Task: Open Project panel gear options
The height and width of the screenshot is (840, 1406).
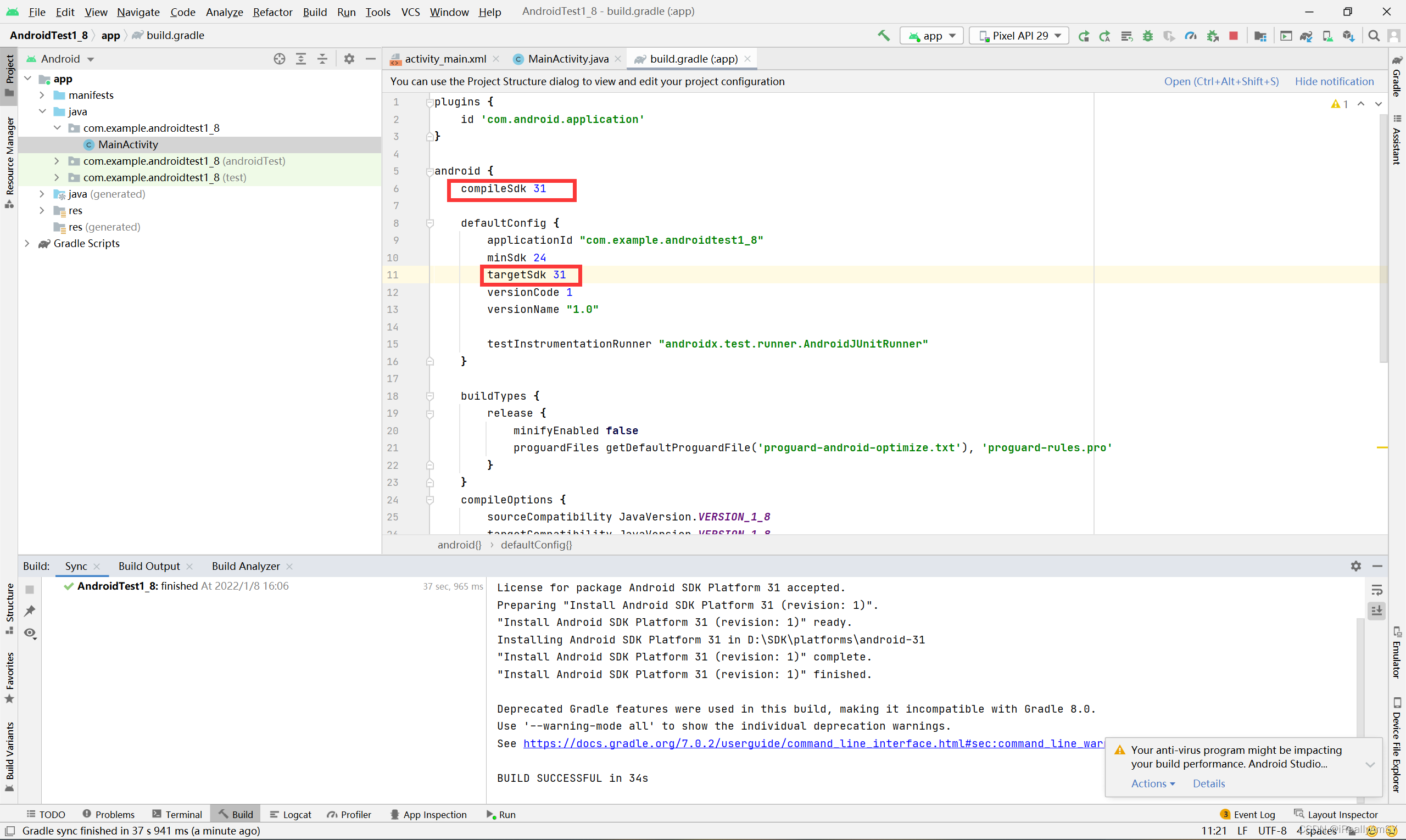Action: click(349, 59)
